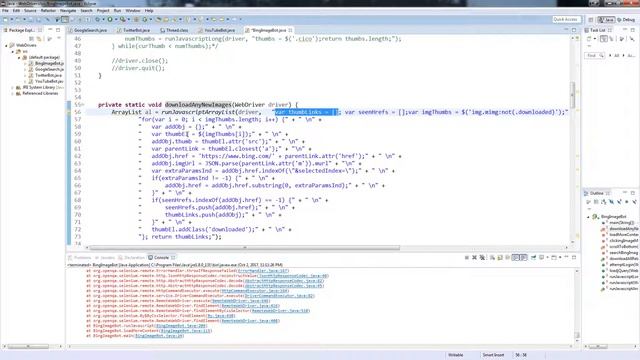The width and height of the screenshot is (640, 360).
Task: Toggle Scroll Lock in Console
Action: pos(500,258)
